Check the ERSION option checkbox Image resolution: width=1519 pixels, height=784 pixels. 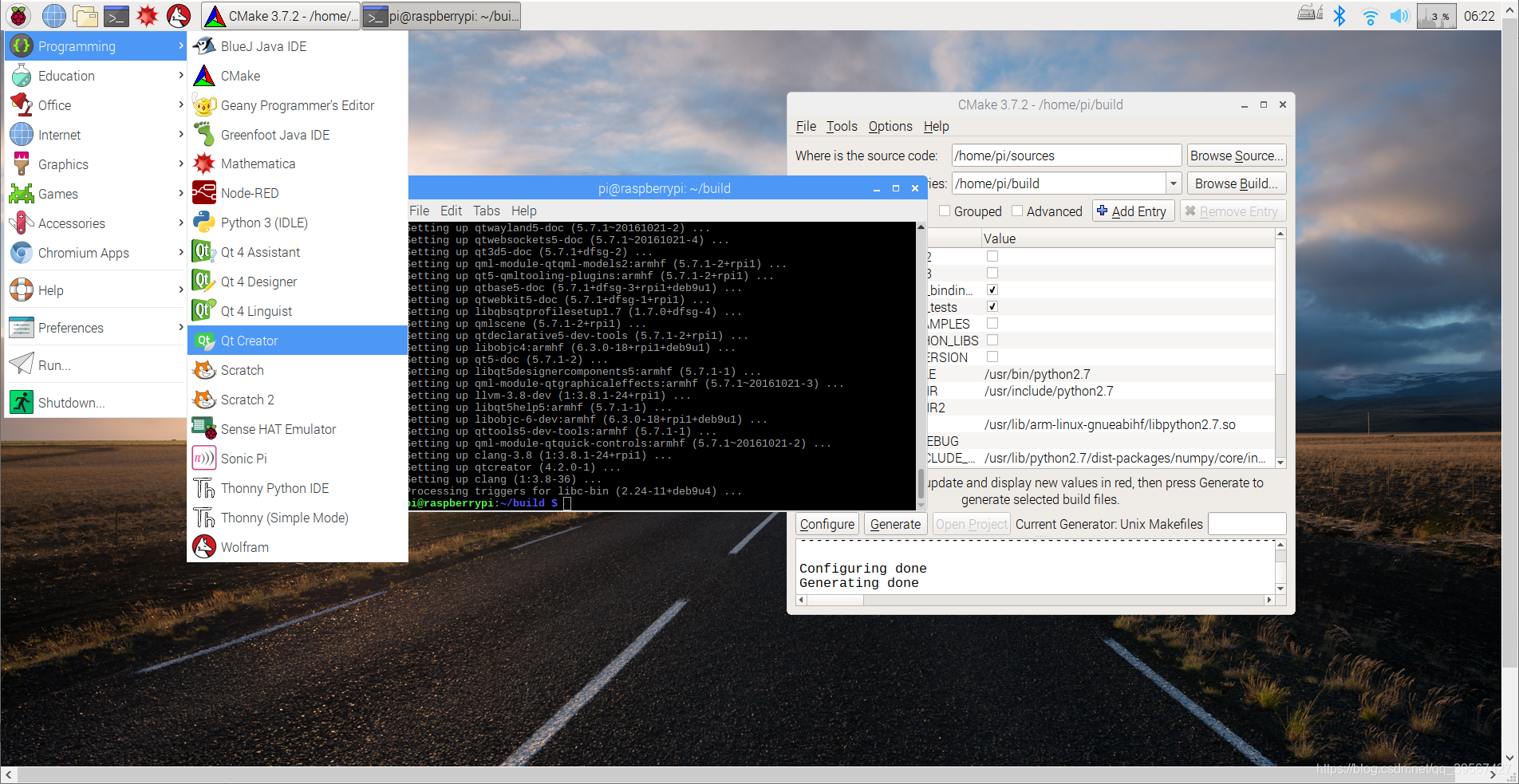pos(992,357)
